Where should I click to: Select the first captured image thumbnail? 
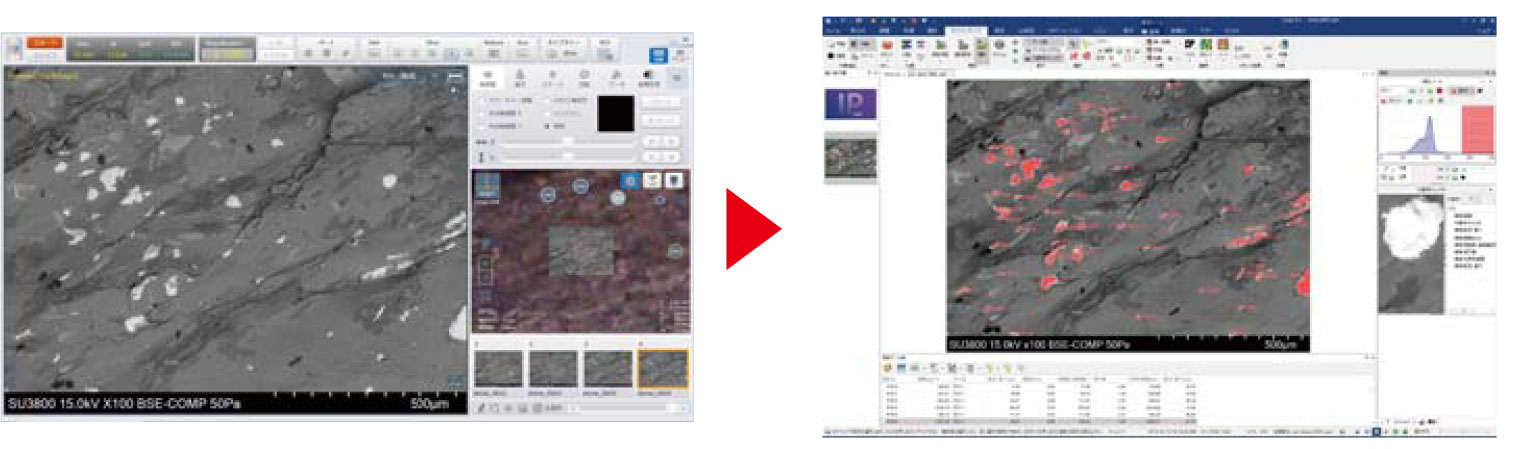(497, 369)
